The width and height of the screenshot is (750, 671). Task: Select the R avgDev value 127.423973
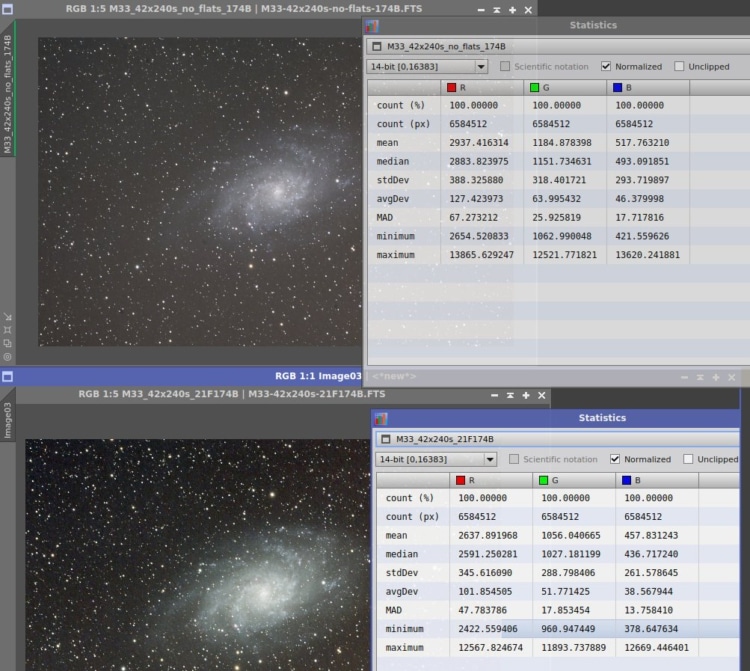point(476,199)
